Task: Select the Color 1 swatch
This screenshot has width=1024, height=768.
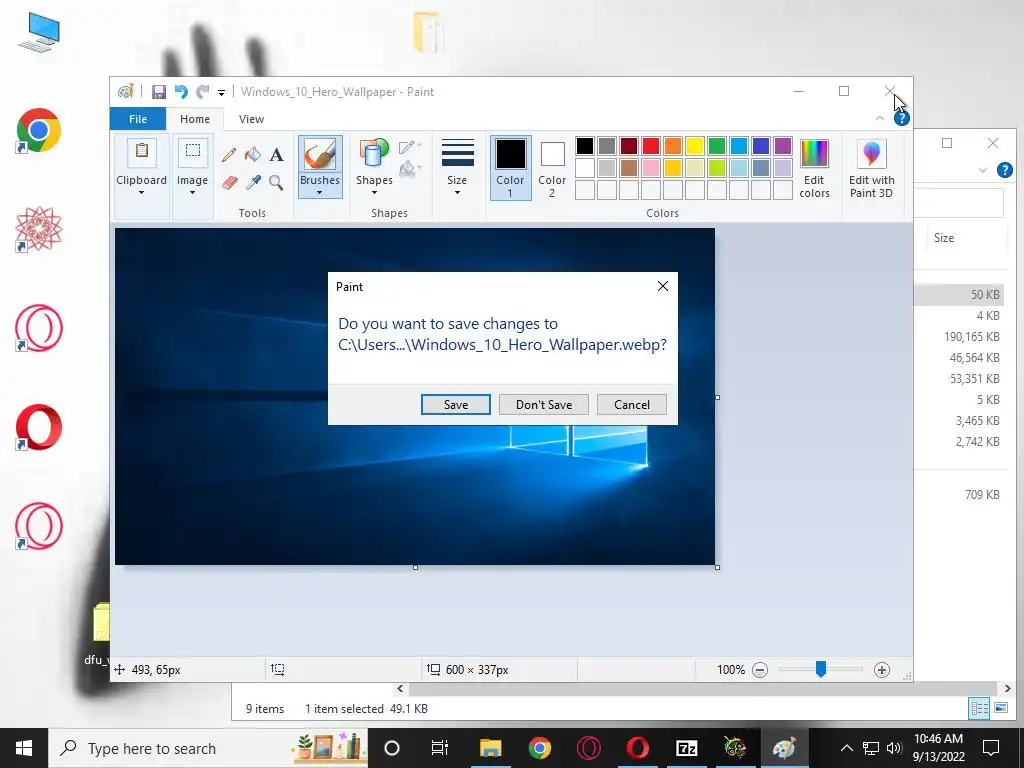Action: 510,168
